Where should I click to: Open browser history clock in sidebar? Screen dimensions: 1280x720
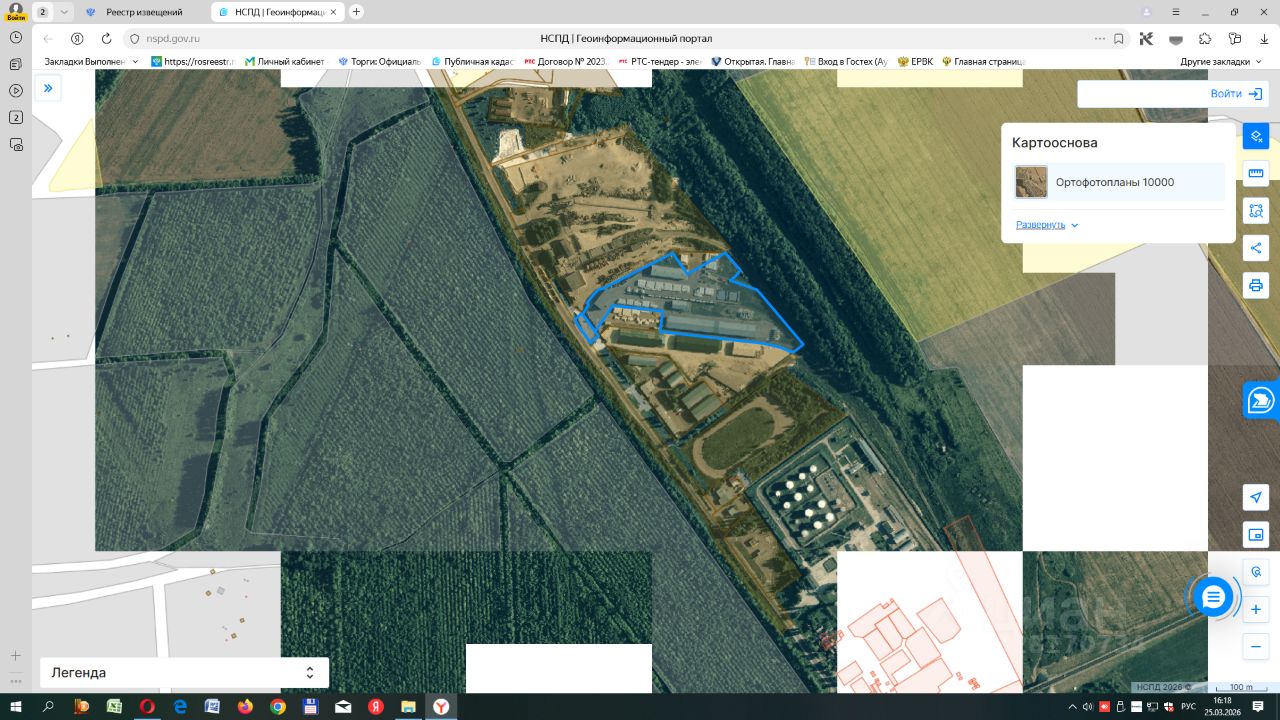point(15,37)
